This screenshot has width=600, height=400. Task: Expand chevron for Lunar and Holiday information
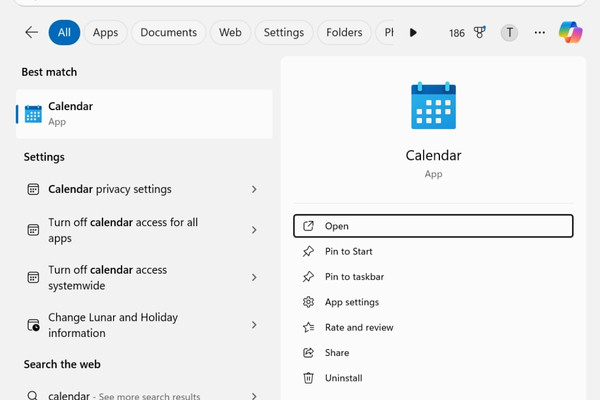click(254, 325)
